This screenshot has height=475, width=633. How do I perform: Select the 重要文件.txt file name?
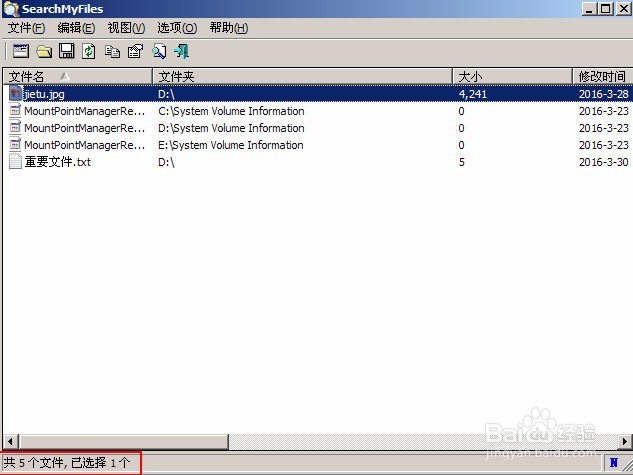[58, 162]
